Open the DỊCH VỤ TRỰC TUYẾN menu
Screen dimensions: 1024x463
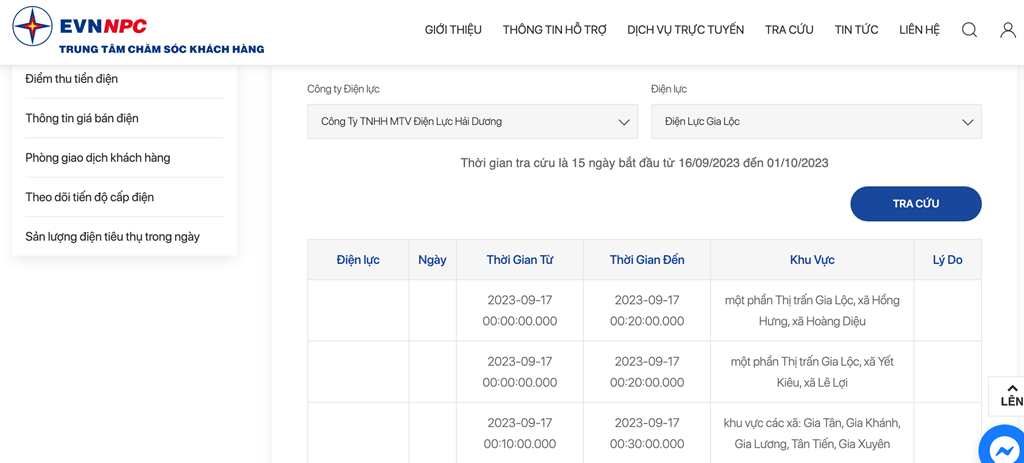tap(686, 29)
